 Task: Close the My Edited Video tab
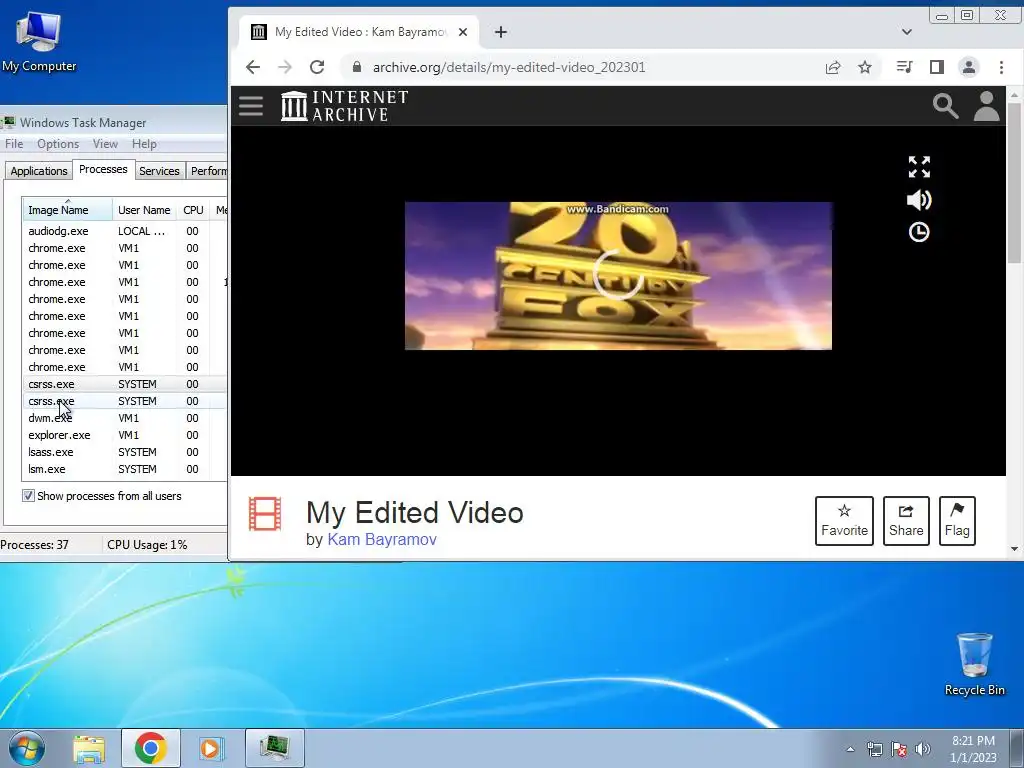(462, 31)
